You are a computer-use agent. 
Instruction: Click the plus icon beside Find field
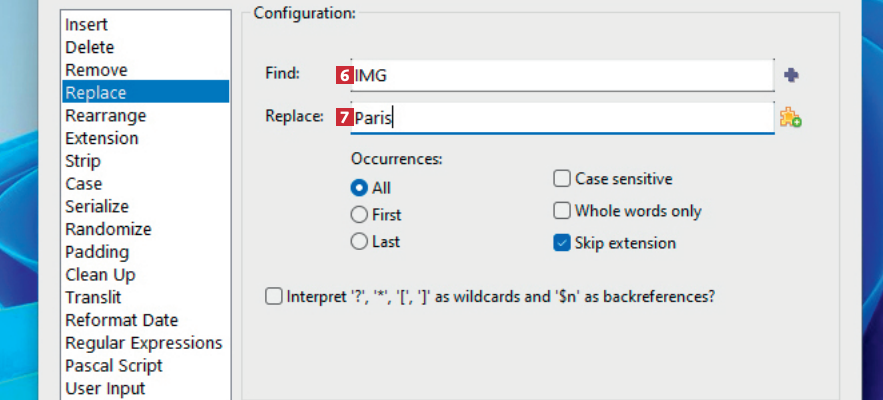792,75
